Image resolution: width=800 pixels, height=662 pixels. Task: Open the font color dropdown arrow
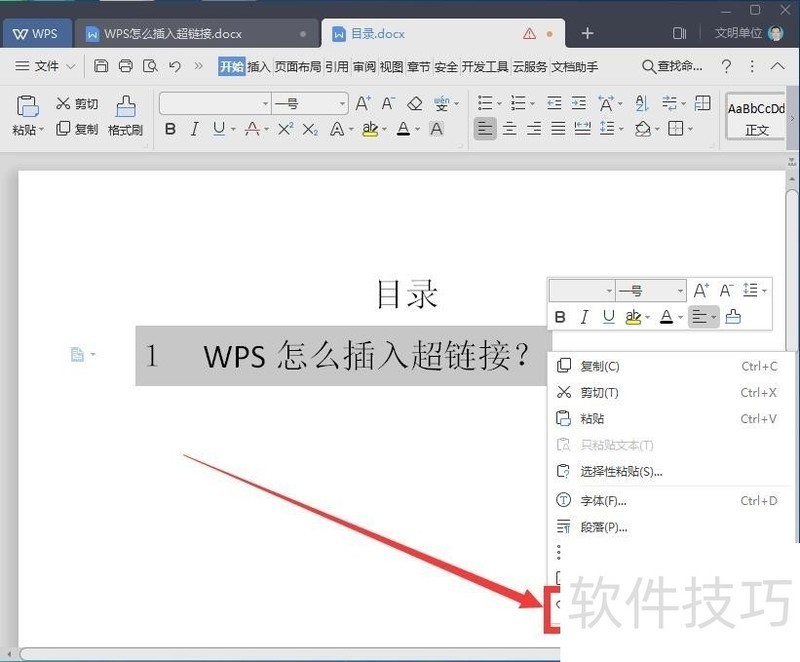point(418,129)
